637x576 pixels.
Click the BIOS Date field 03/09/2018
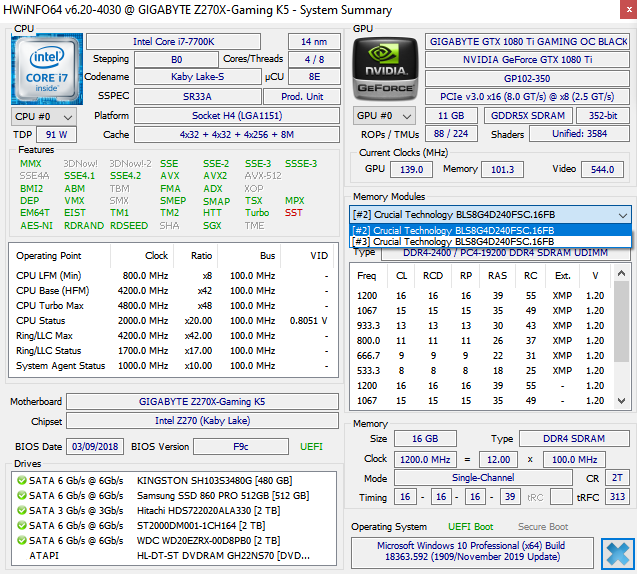click(95, 447)
